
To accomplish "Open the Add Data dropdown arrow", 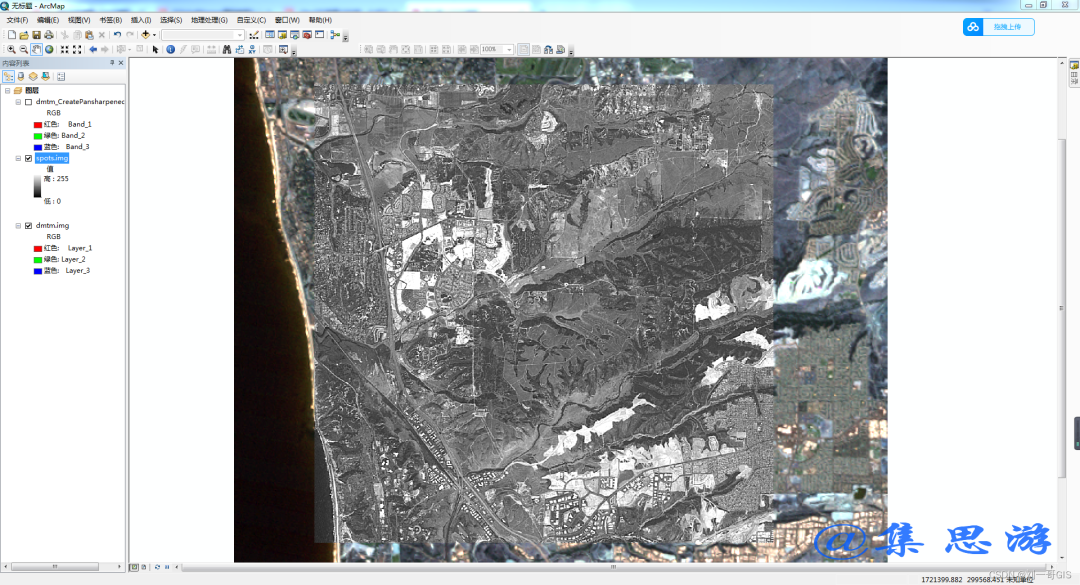I will (154, 34).
